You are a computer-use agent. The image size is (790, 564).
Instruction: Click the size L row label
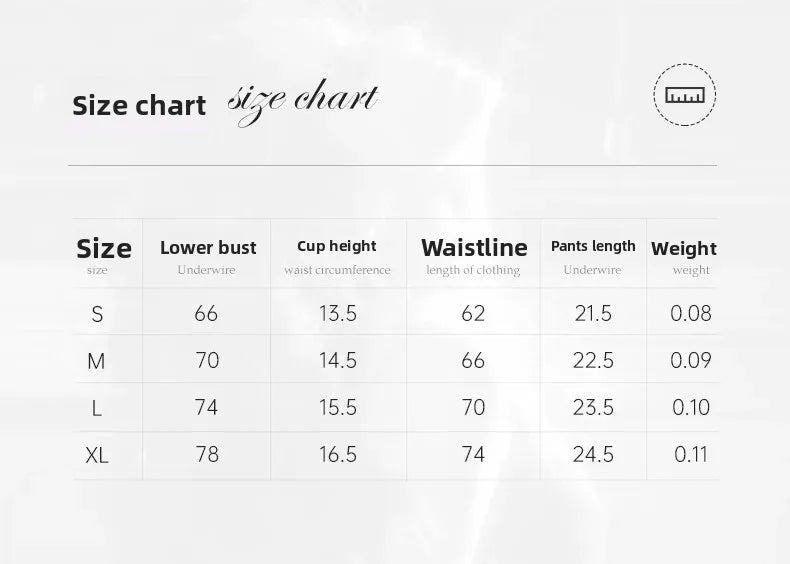97,408
